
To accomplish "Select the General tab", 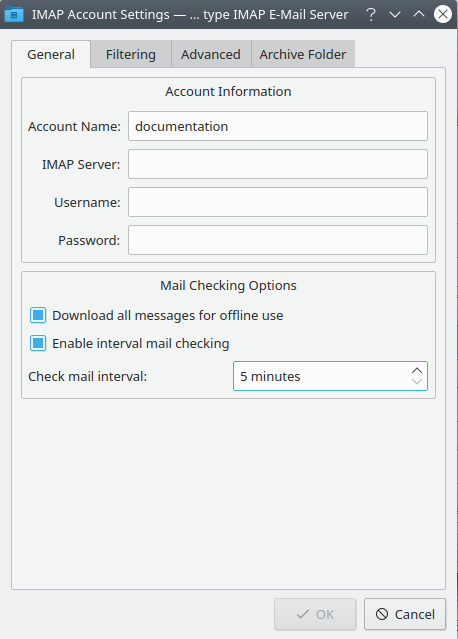I will point(51,54).
